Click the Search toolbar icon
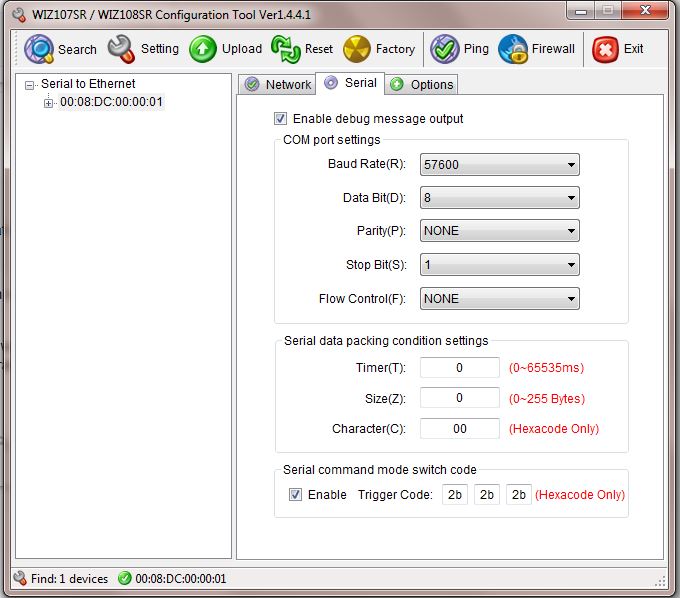 39,49
